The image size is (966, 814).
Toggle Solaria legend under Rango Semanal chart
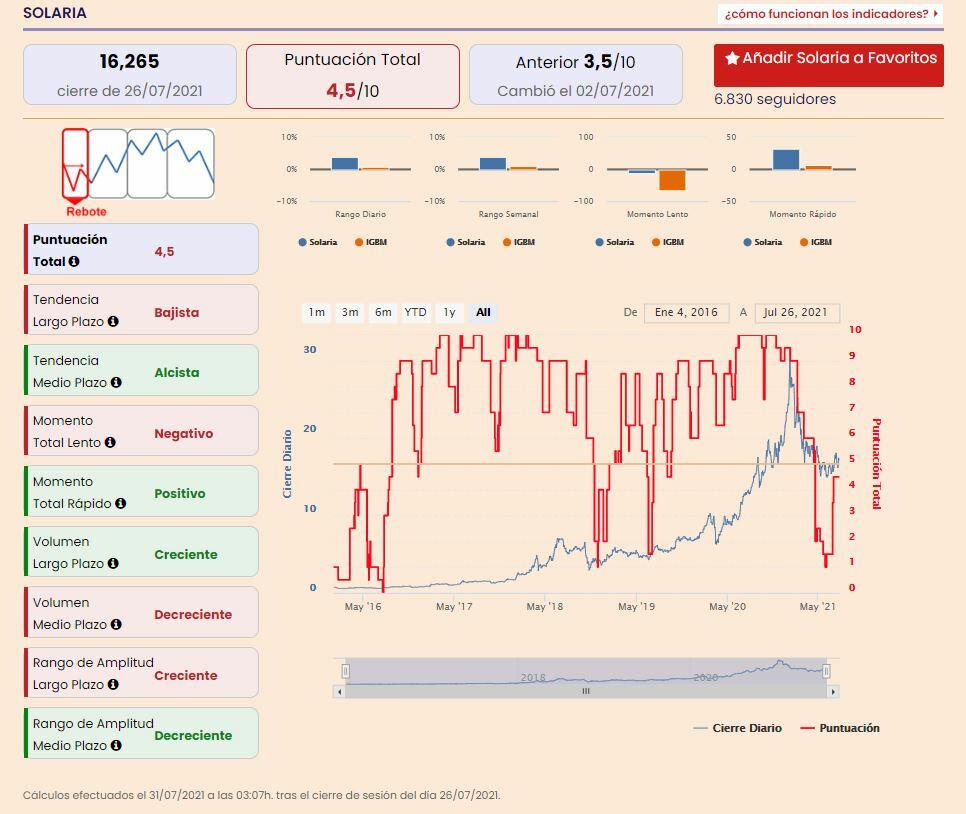point(466,242)
